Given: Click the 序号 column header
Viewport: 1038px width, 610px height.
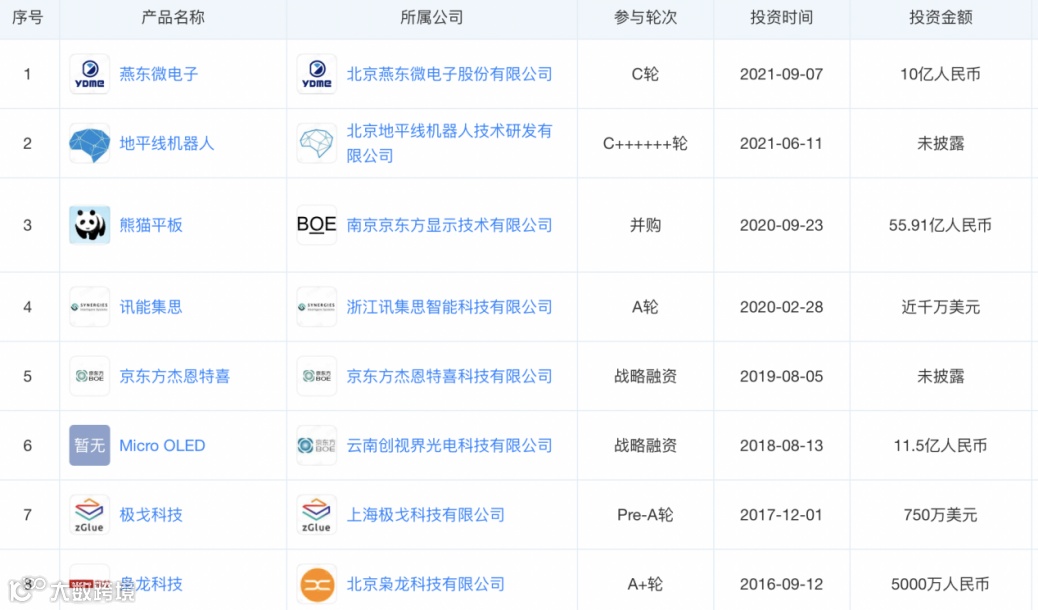Looking at the screenshot, I should (x=28, y=17).
